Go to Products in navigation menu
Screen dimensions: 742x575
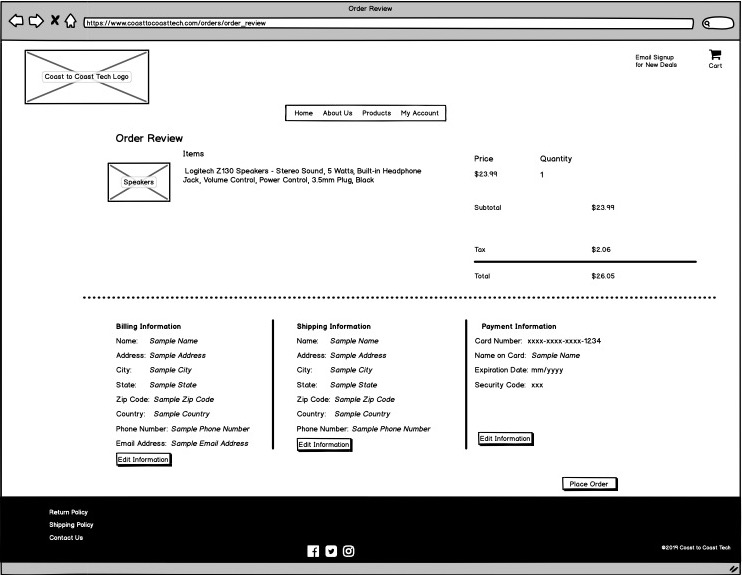(376, 113)
